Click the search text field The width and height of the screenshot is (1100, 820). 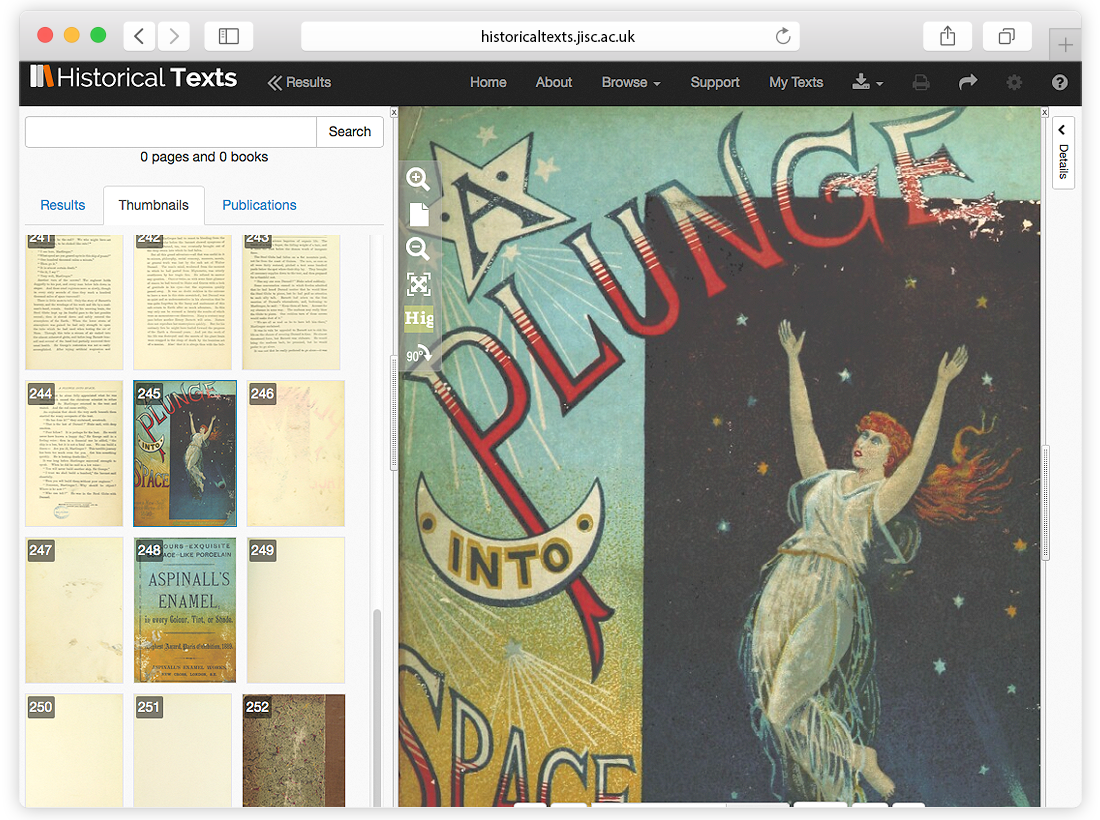tap(171, 132)
